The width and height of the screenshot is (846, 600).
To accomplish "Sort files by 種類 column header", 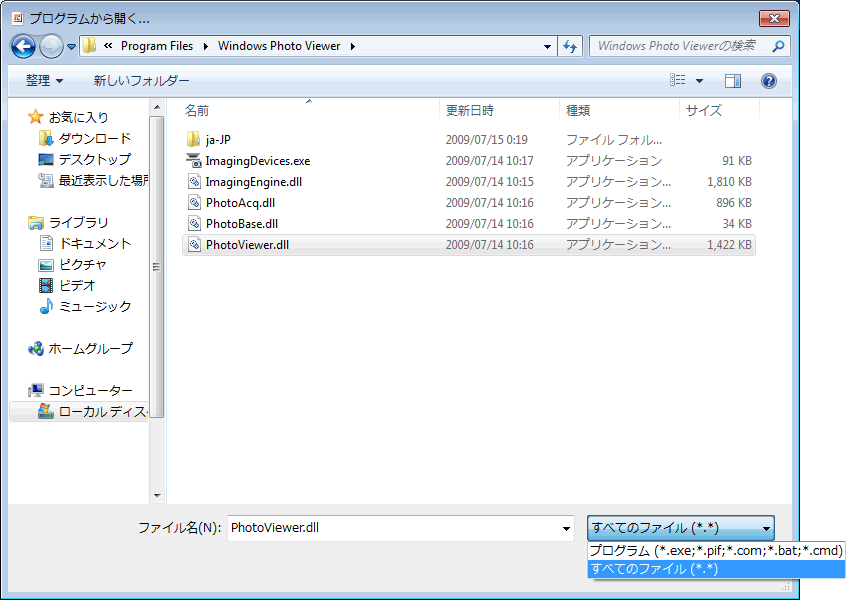I will click(578, 111).
